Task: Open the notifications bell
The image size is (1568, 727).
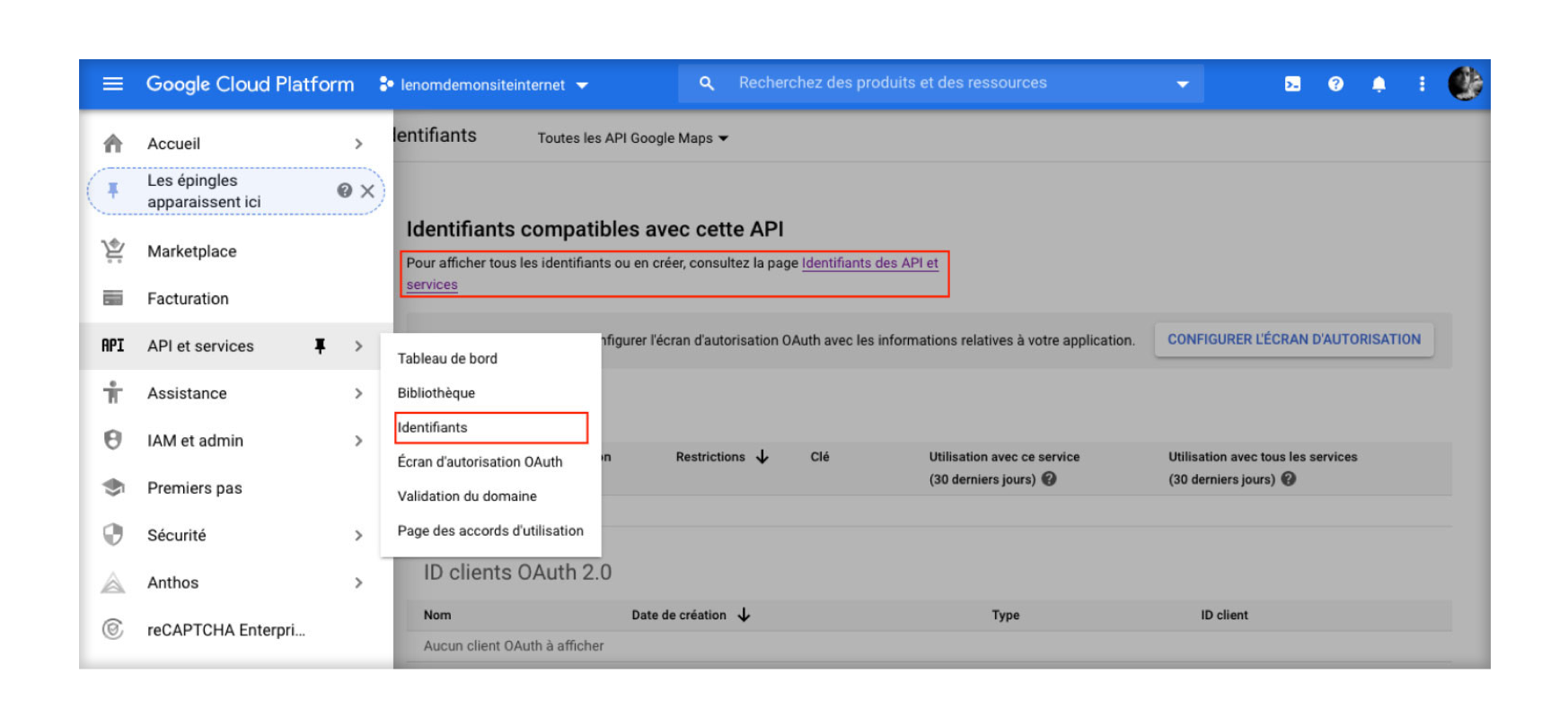Action: [1379, 84]
